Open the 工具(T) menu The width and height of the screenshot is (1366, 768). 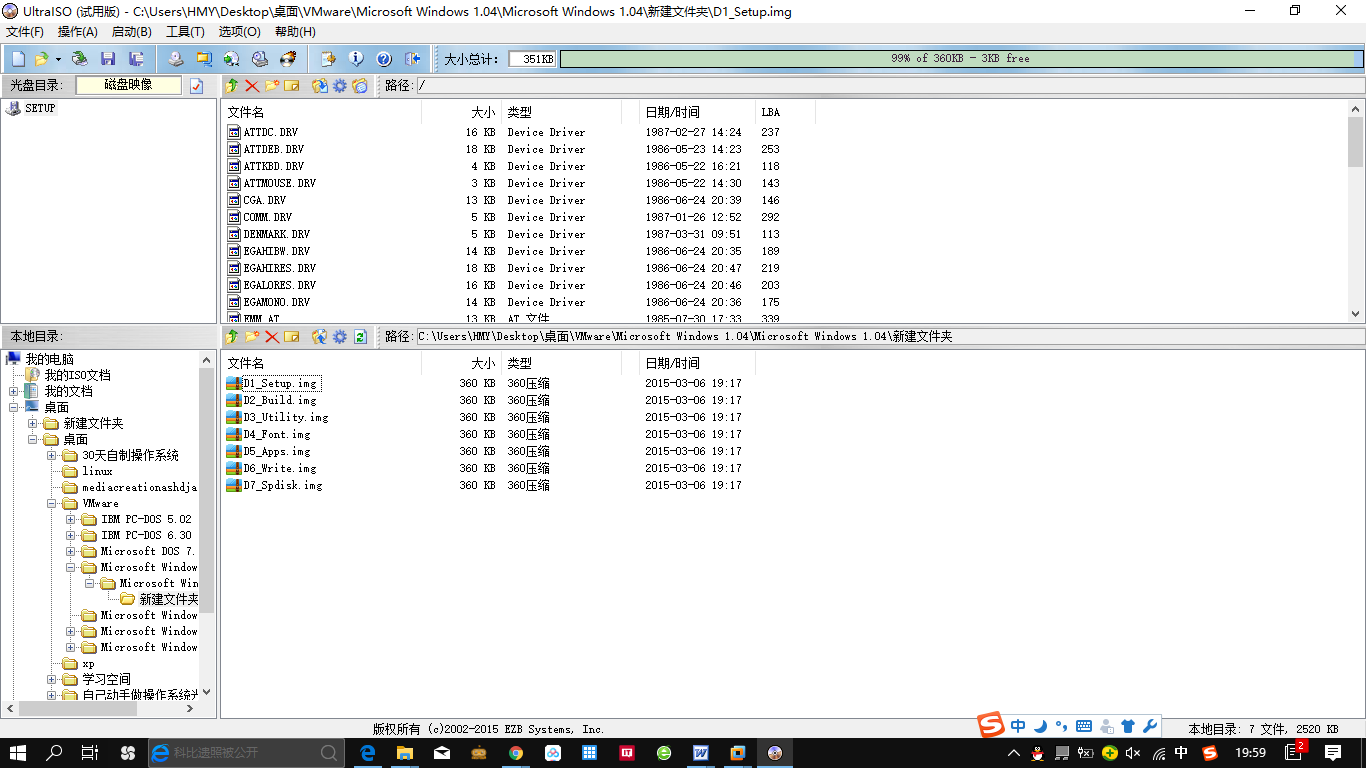click(186, 32)
